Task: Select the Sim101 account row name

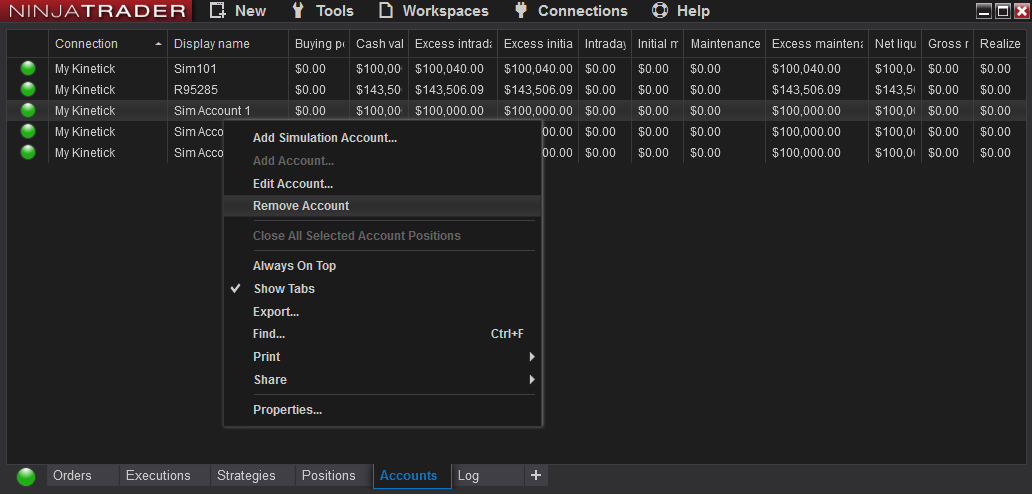Action: [x=195, y=68]
